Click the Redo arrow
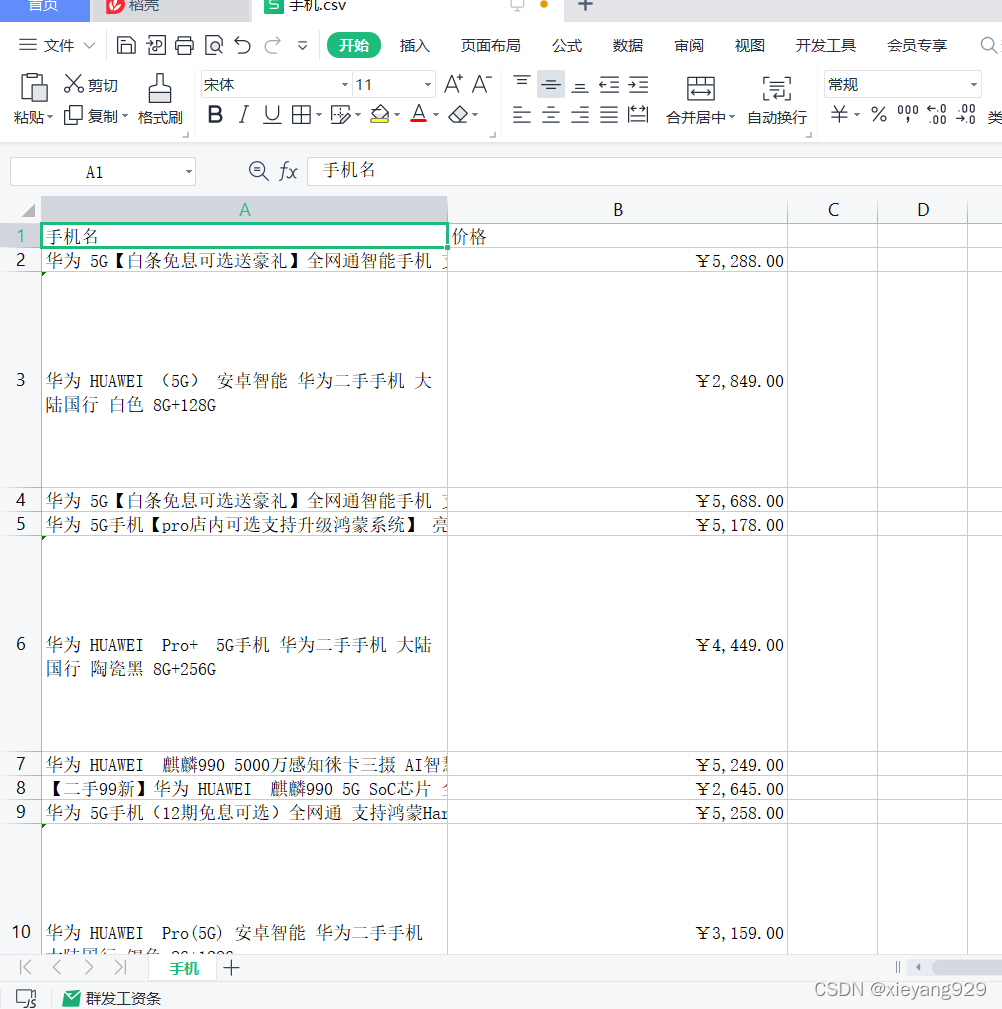Screen dimensions: 1002x1009 coord(272,45)
